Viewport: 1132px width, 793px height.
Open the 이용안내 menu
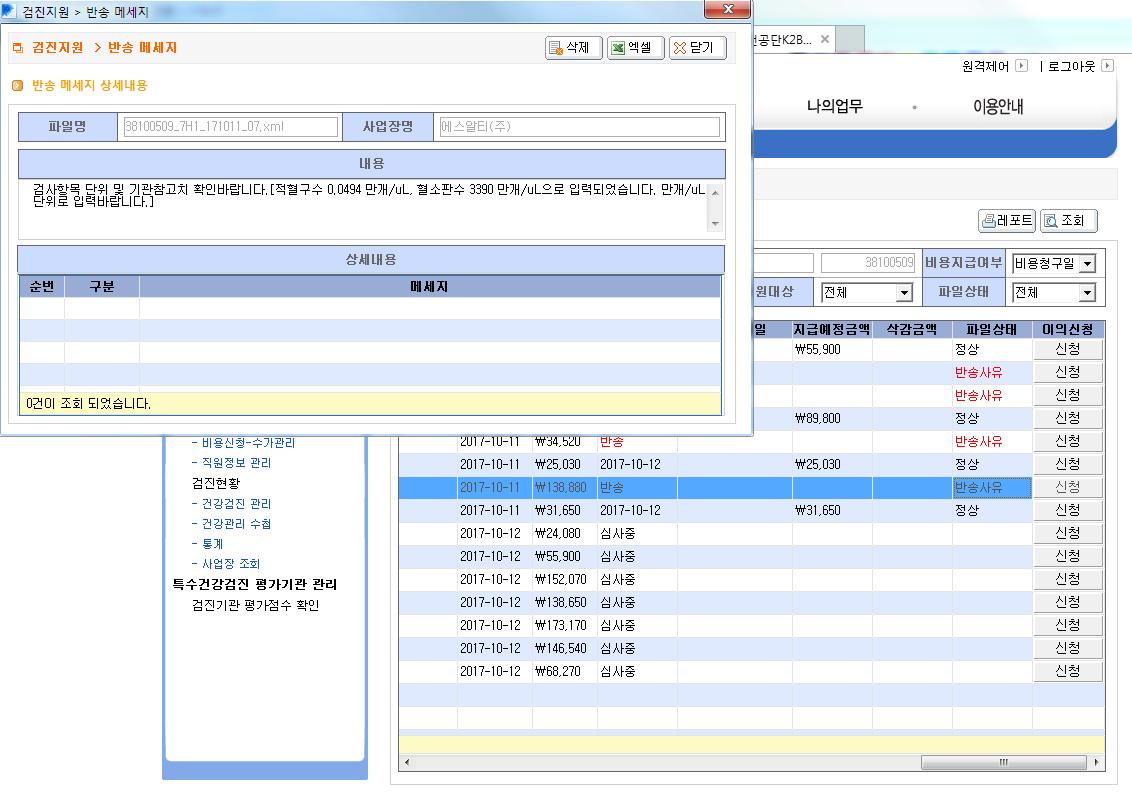pos(998,106)
